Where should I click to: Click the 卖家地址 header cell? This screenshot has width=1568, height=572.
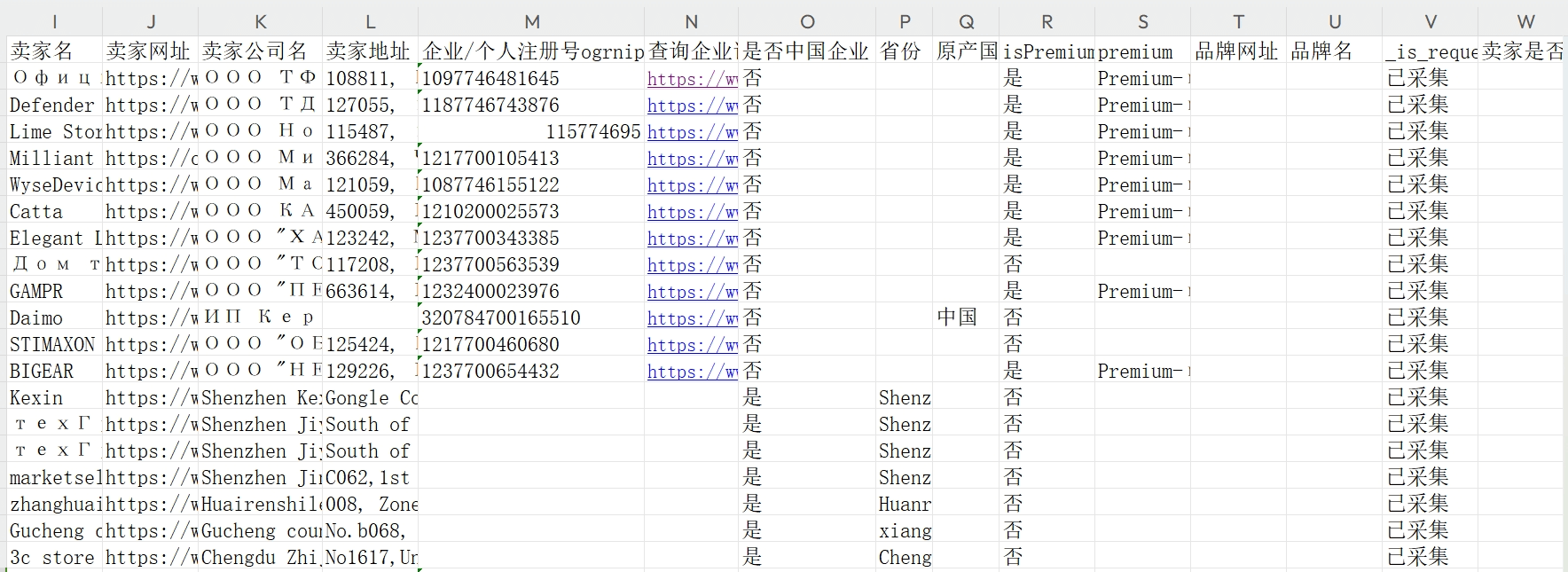371,51
